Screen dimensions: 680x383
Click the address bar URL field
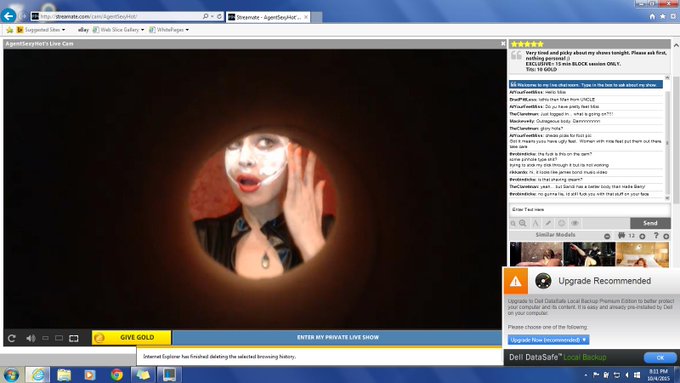pos(117,16)
